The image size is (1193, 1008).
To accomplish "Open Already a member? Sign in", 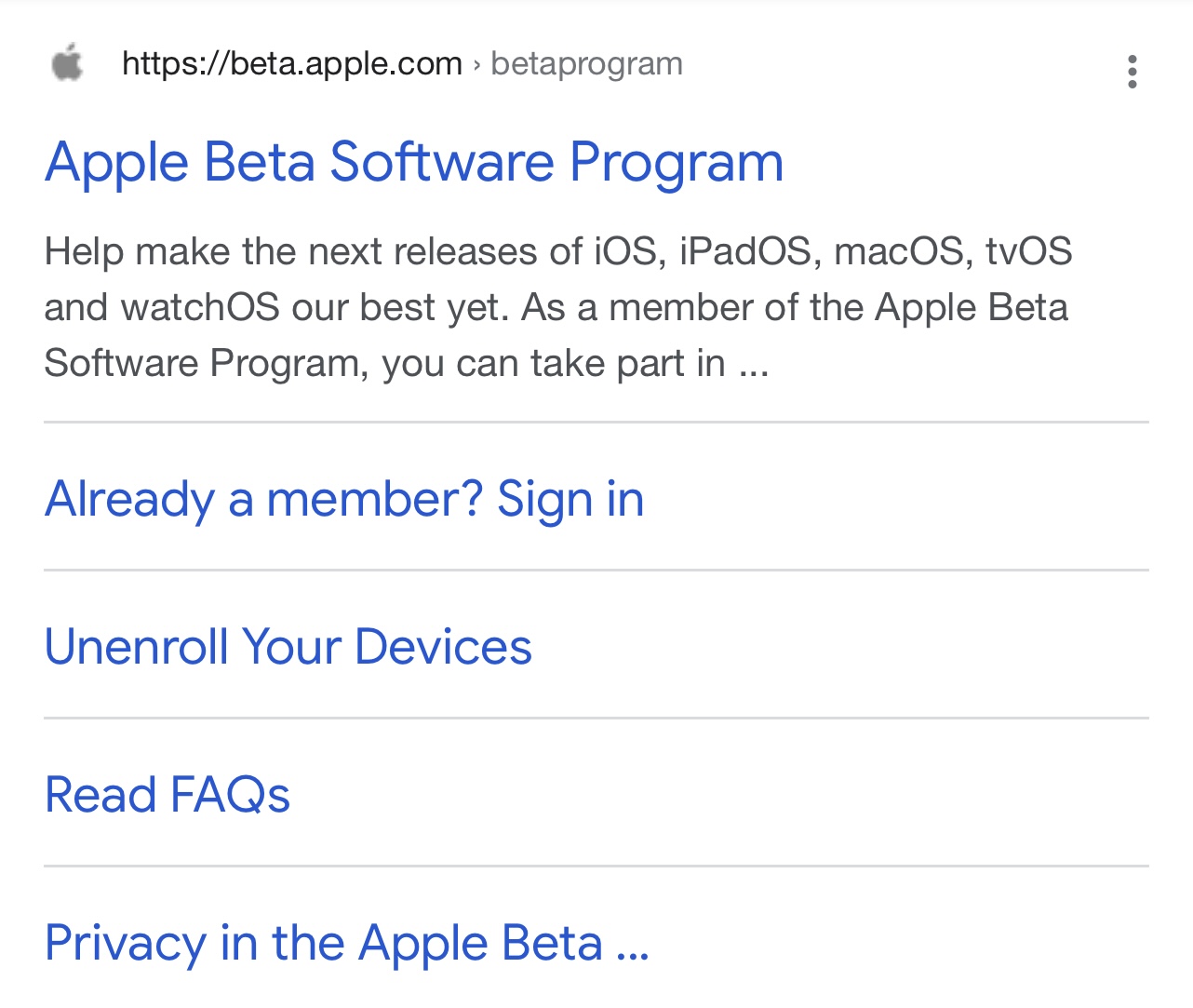I will point(344,499).
